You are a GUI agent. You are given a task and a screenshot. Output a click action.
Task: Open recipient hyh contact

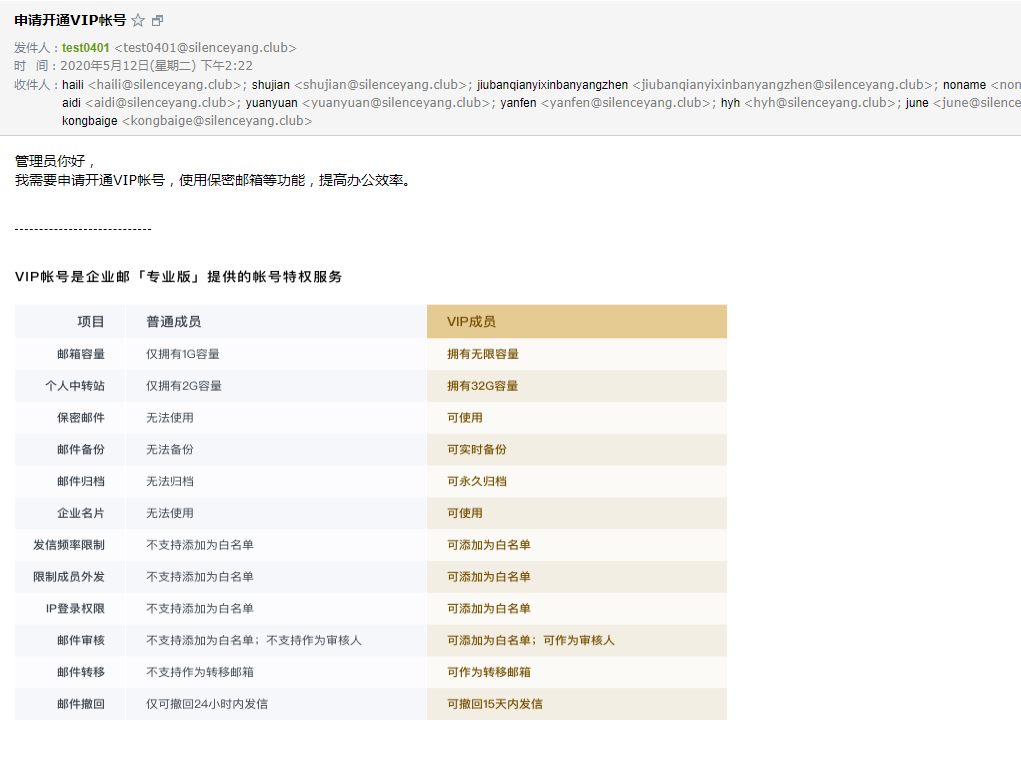731,103
